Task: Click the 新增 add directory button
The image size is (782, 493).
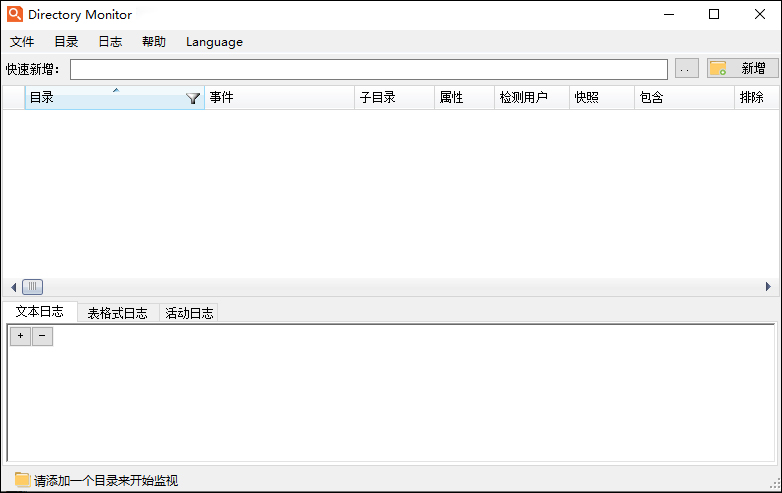Action: click(742, 68)
